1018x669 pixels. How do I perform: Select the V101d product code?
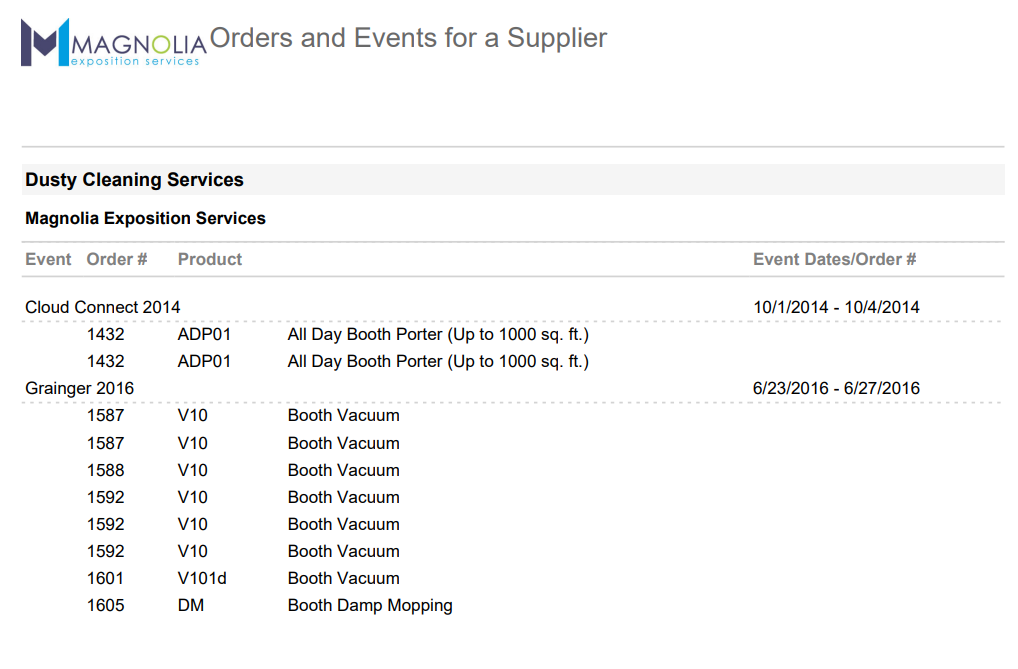point(202,578)
